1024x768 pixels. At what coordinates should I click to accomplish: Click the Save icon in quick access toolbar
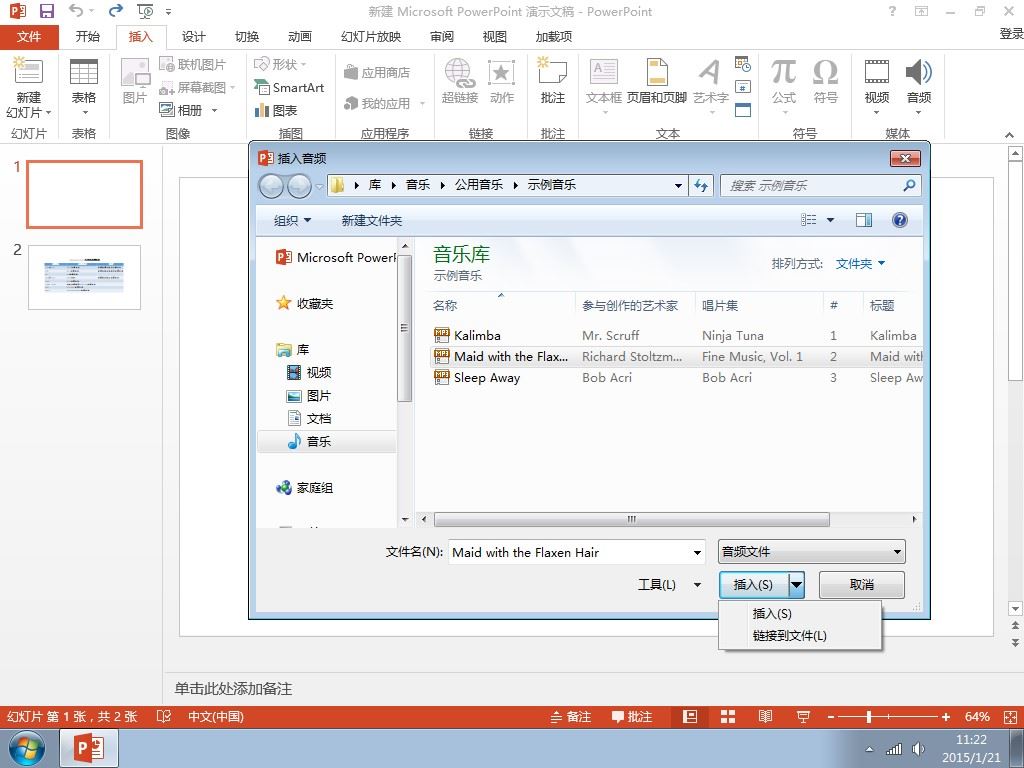(x=46, y=11)
